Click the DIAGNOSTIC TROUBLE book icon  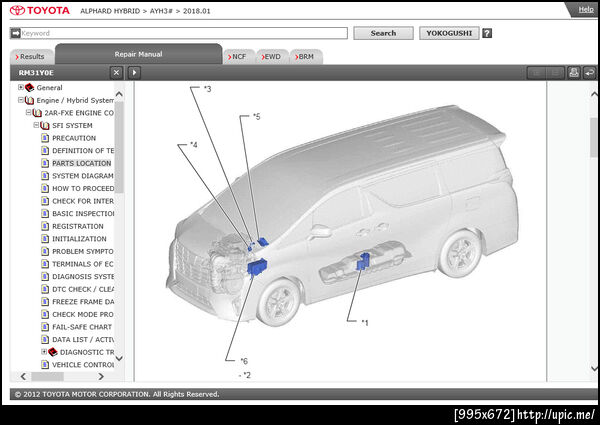coord(53,352)
